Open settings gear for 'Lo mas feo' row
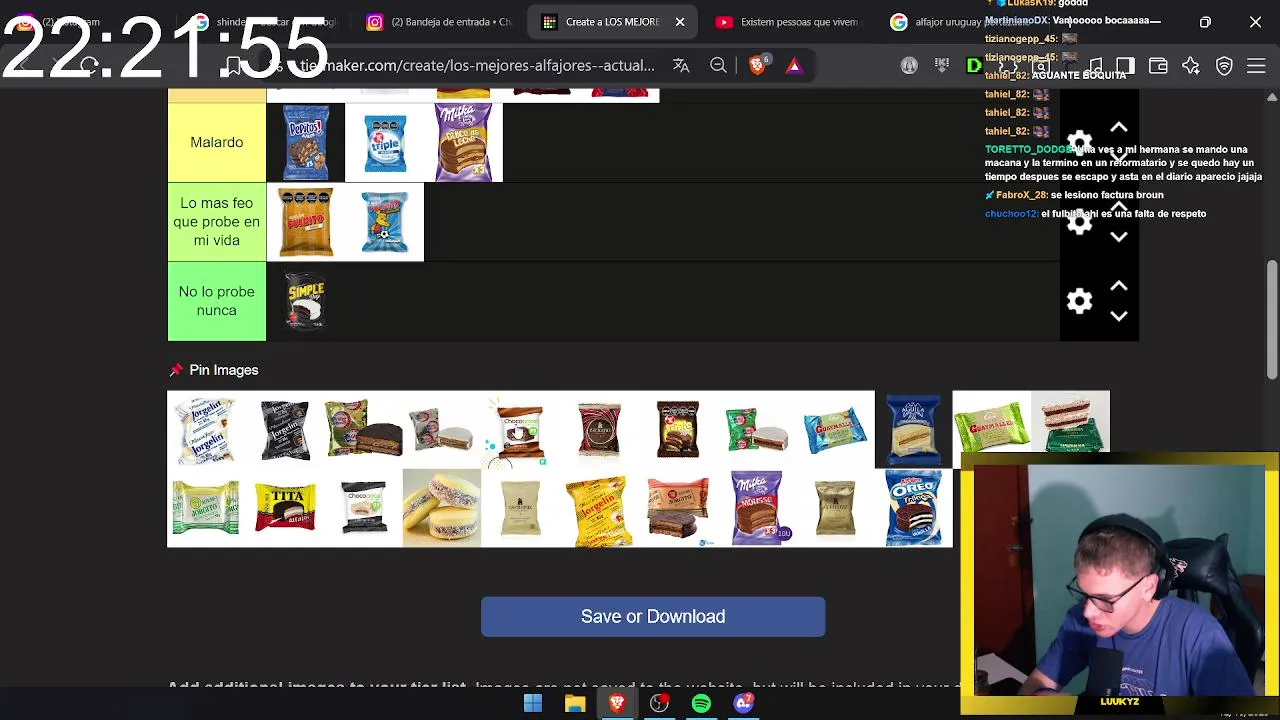Viewport: 1280px width, 720px height. click(x=1079, y=222)
